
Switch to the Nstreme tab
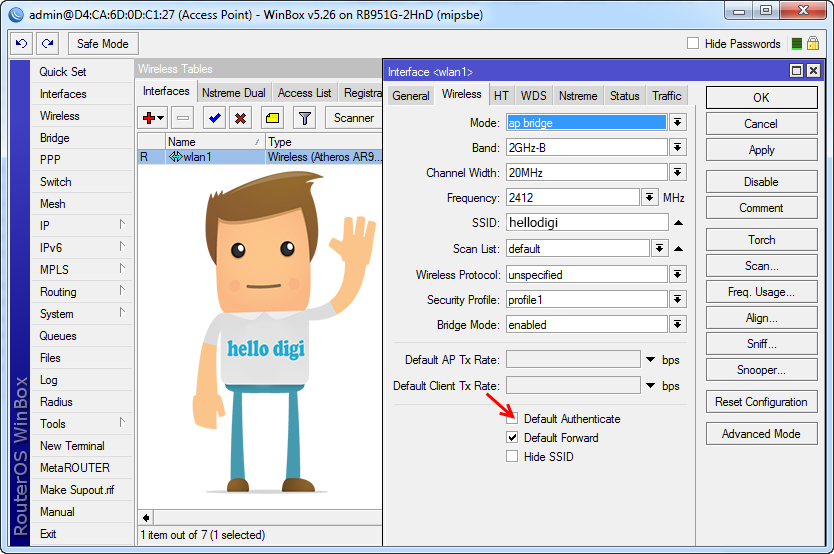(578, 96)
